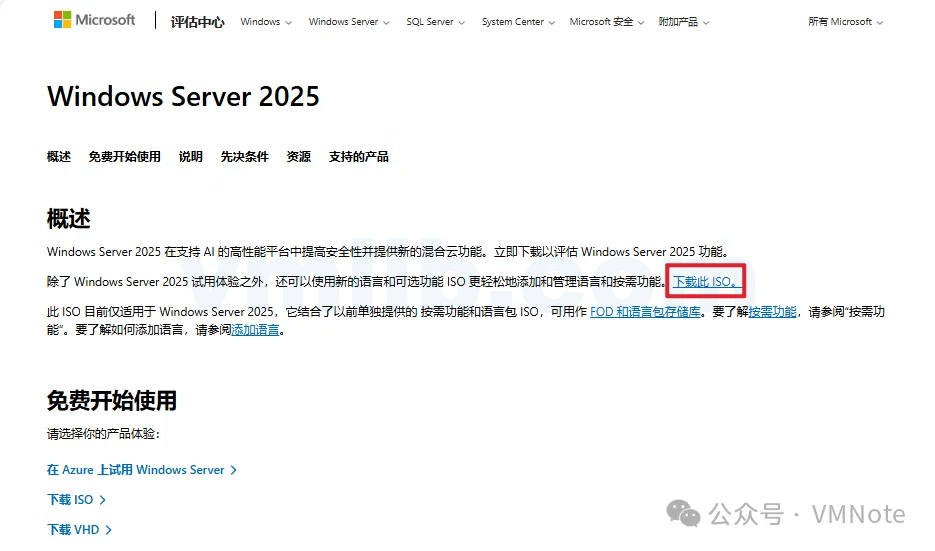
Task: Click the 添加语言 link
Action: [x=255, y=330]
